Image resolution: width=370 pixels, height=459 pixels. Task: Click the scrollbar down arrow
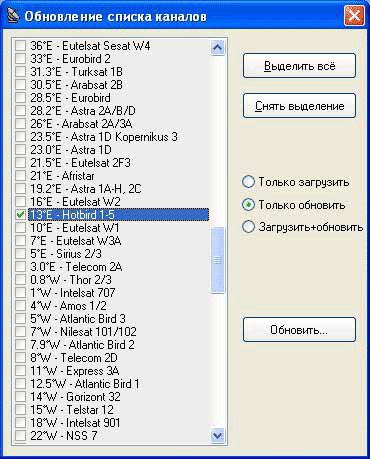(218, 435)
